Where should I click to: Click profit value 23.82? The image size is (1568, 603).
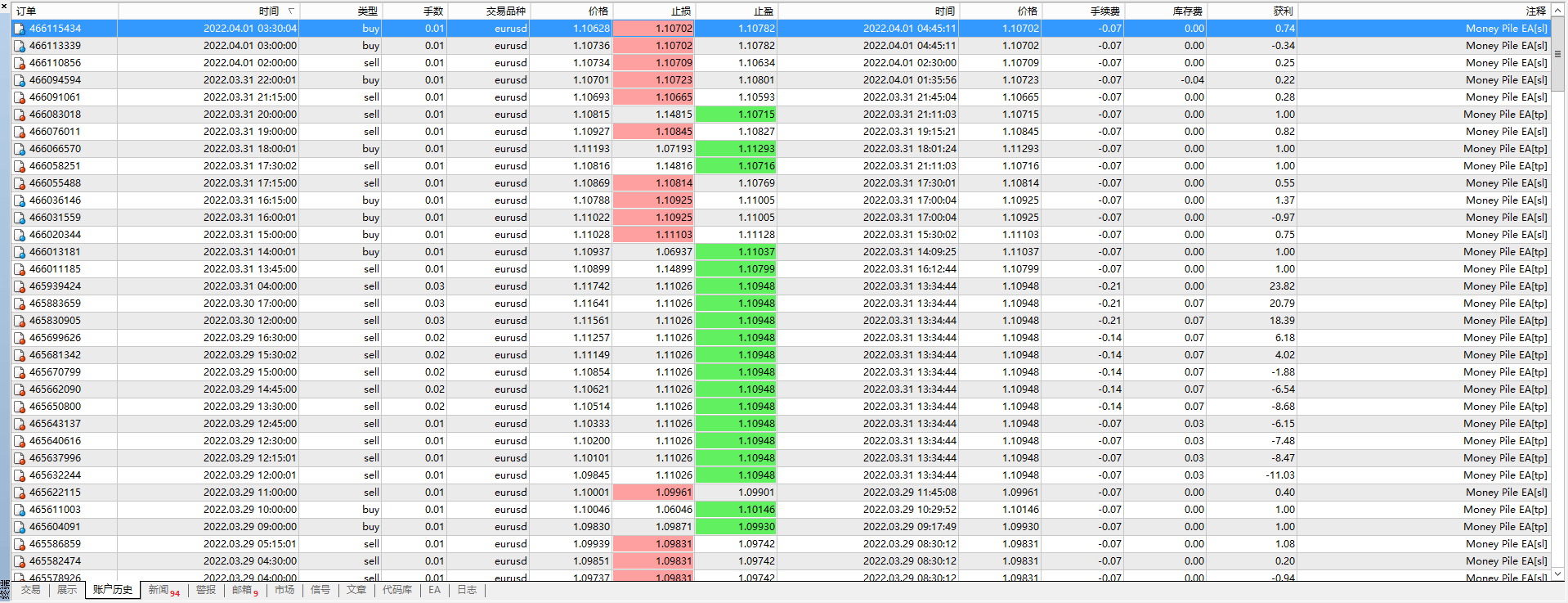(1282, 286)
